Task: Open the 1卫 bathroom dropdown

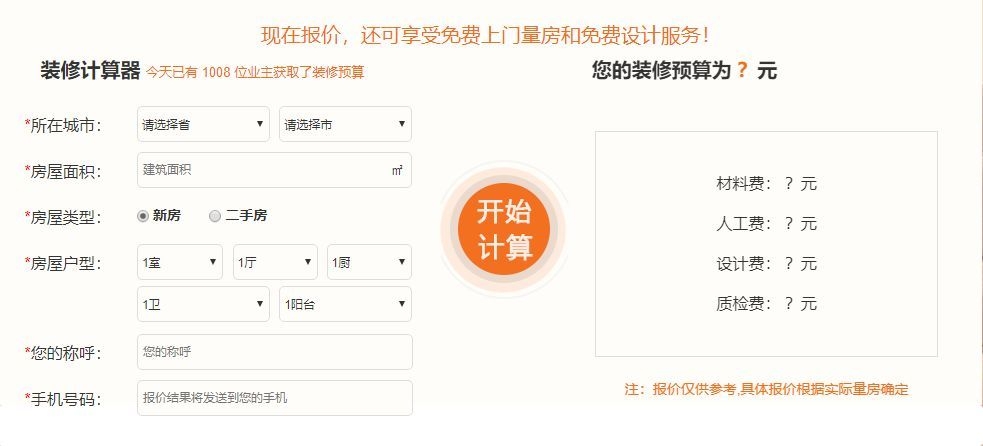Action: (x=203, y=303)
